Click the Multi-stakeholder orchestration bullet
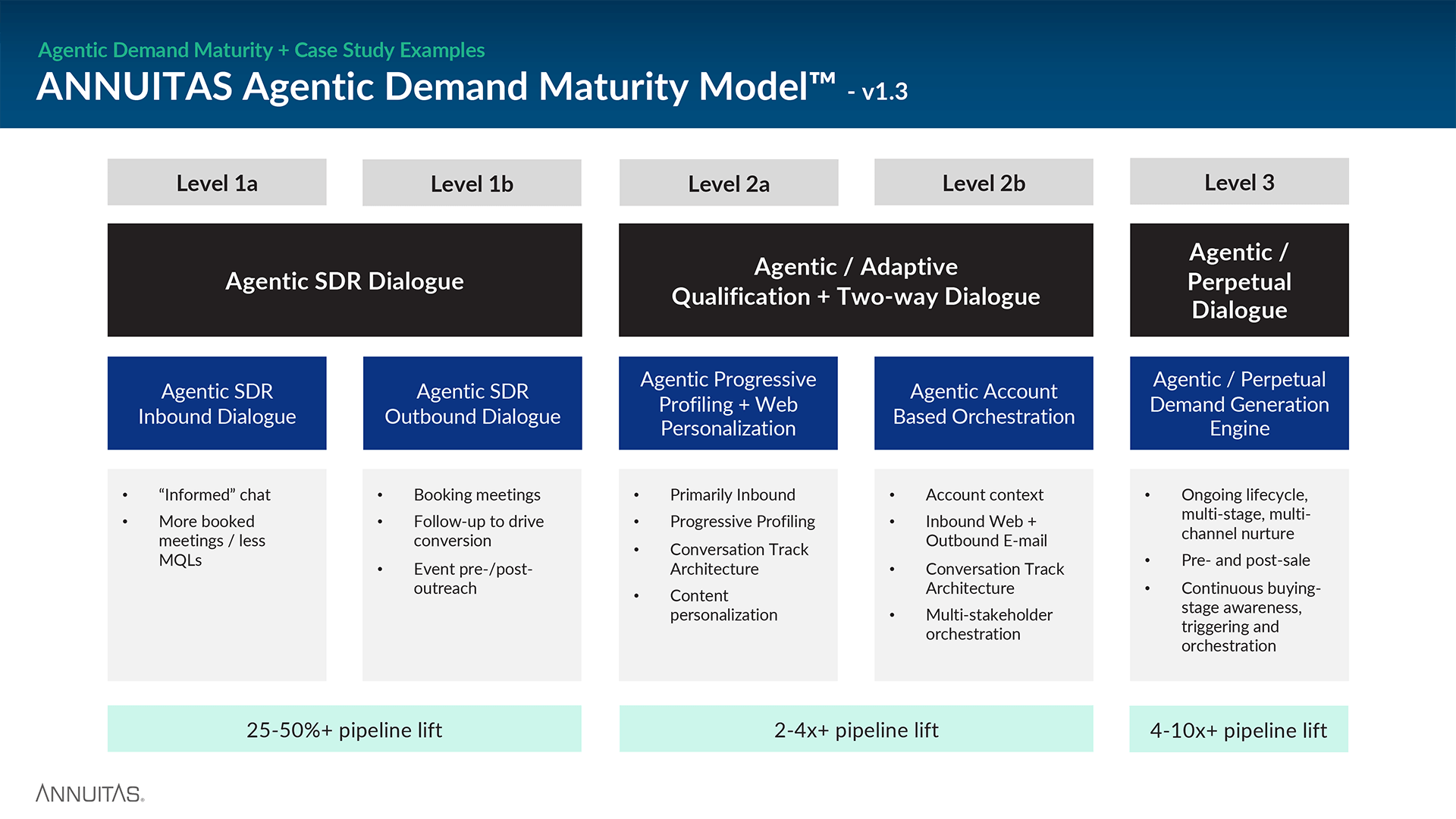 coord(989,624)
